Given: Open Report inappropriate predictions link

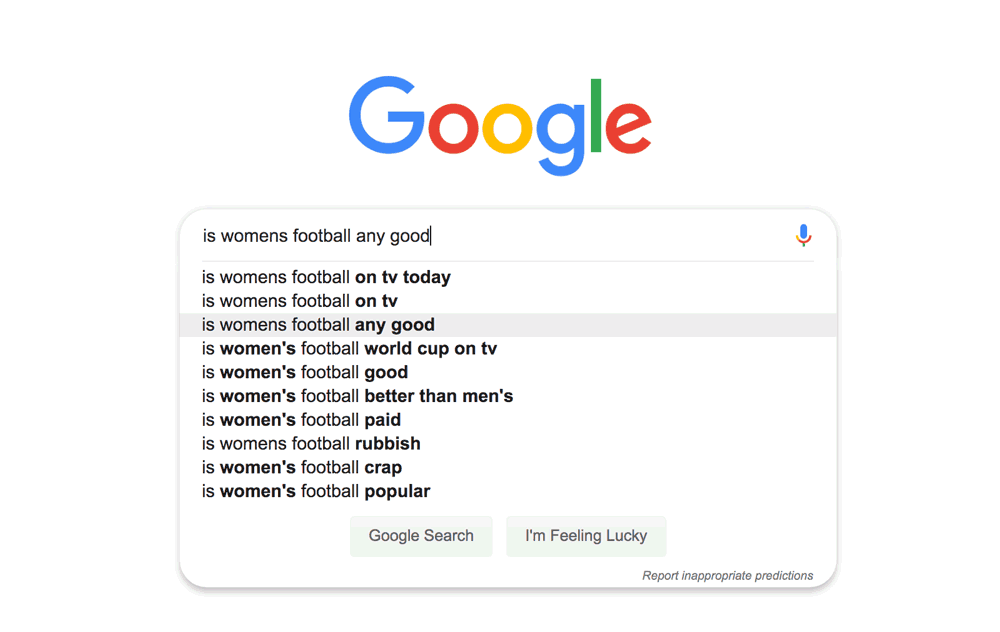Looking at the screenshot, I should click(727, 576).
